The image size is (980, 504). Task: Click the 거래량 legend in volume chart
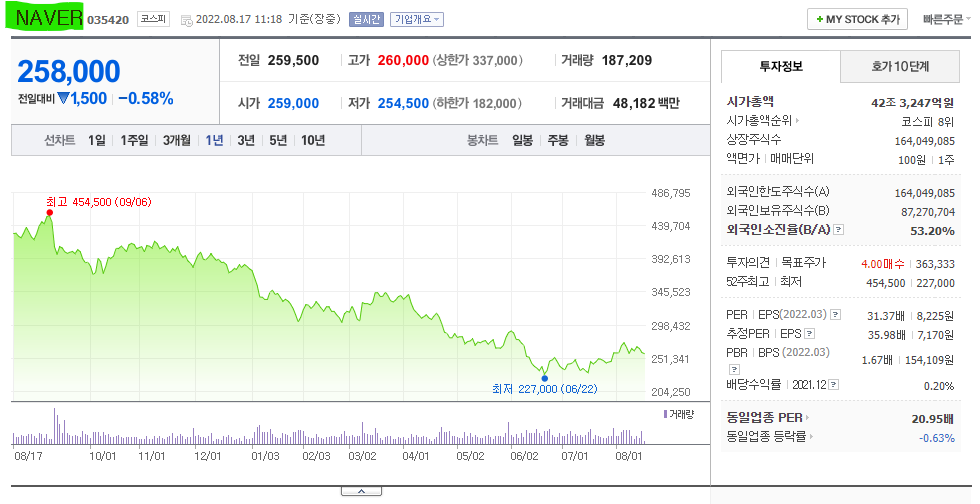pyautogui.click(x=679, y=414)
